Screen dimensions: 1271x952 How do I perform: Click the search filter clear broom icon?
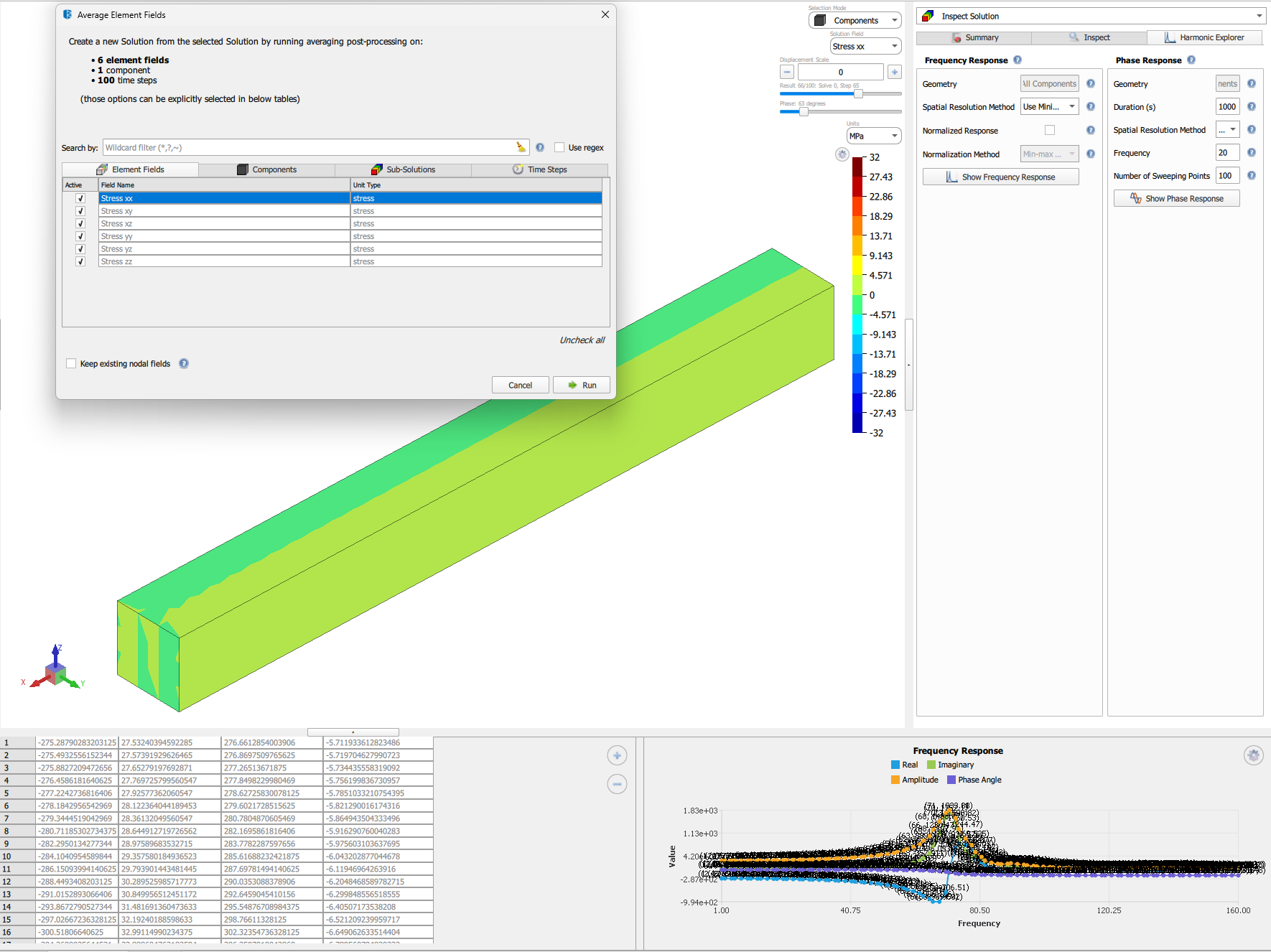[521, 147]
